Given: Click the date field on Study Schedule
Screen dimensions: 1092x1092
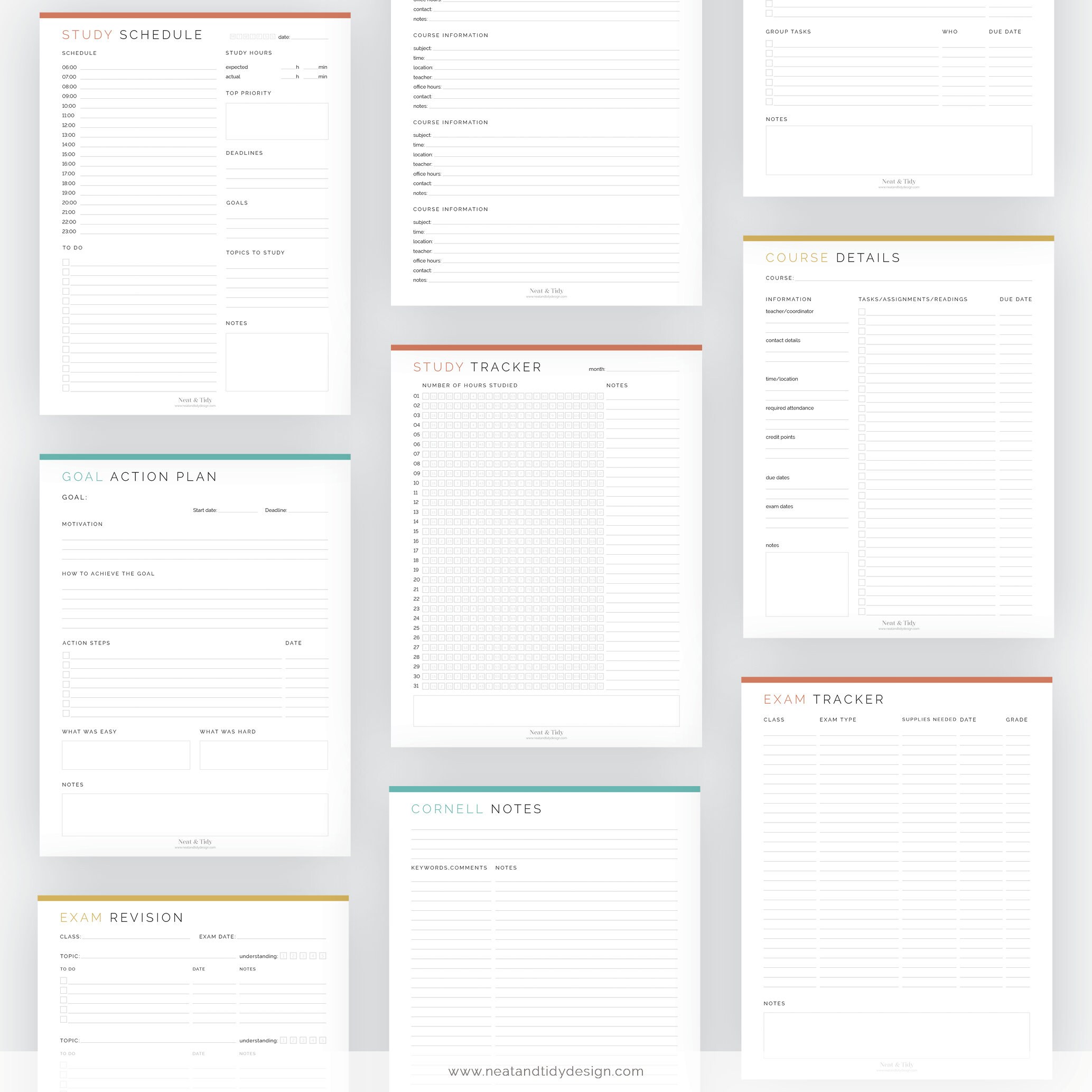Looking at the screenshot, I should tap(310, 37).
